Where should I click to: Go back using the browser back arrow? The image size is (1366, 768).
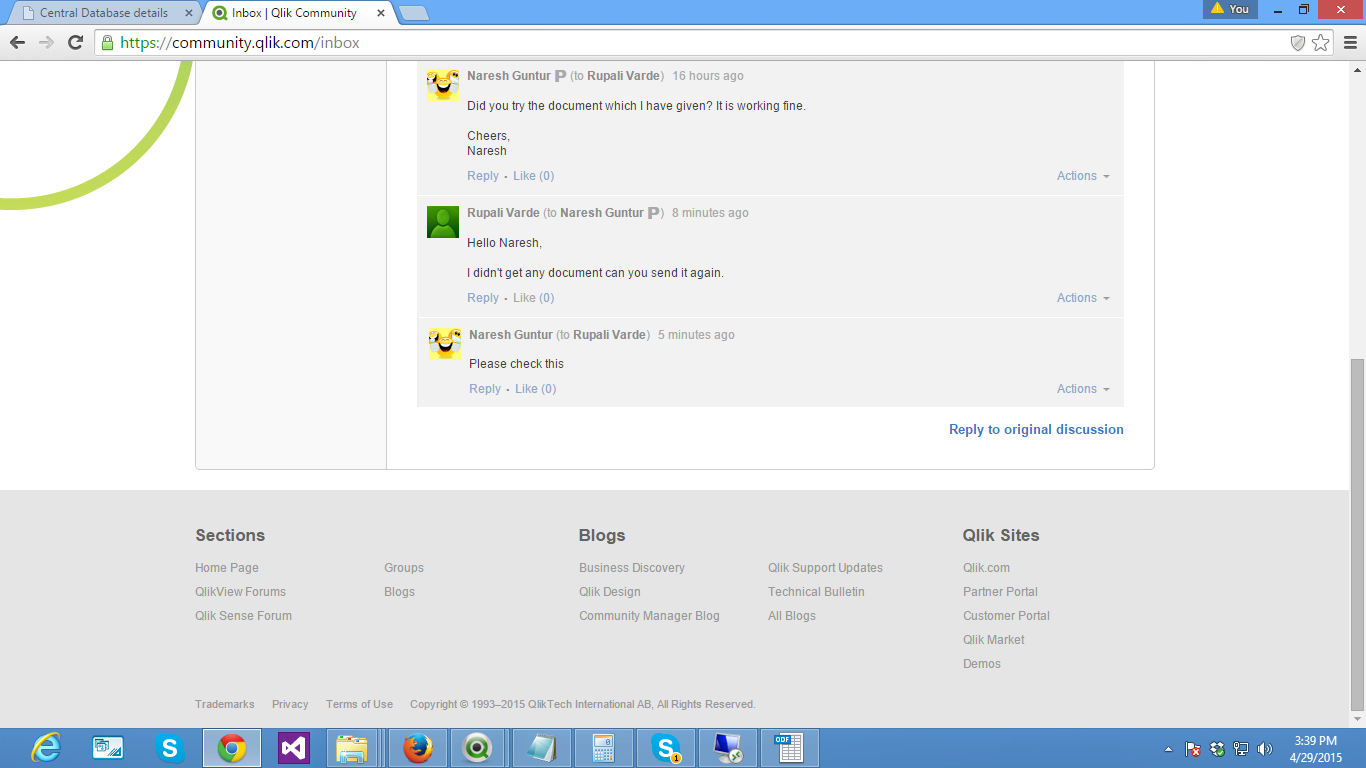[x=17, y=42]
